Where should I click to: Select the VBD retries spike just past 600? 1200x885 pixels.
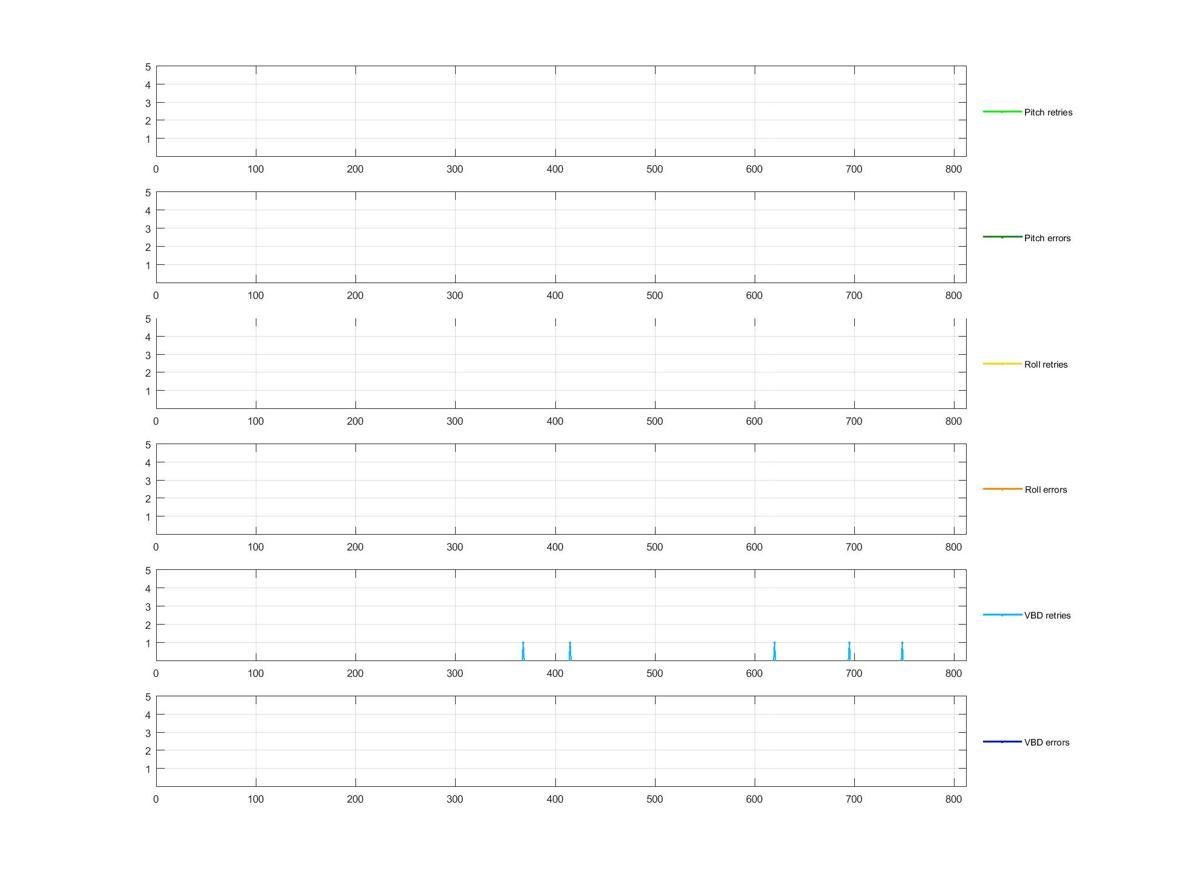(x=774, y=651)
